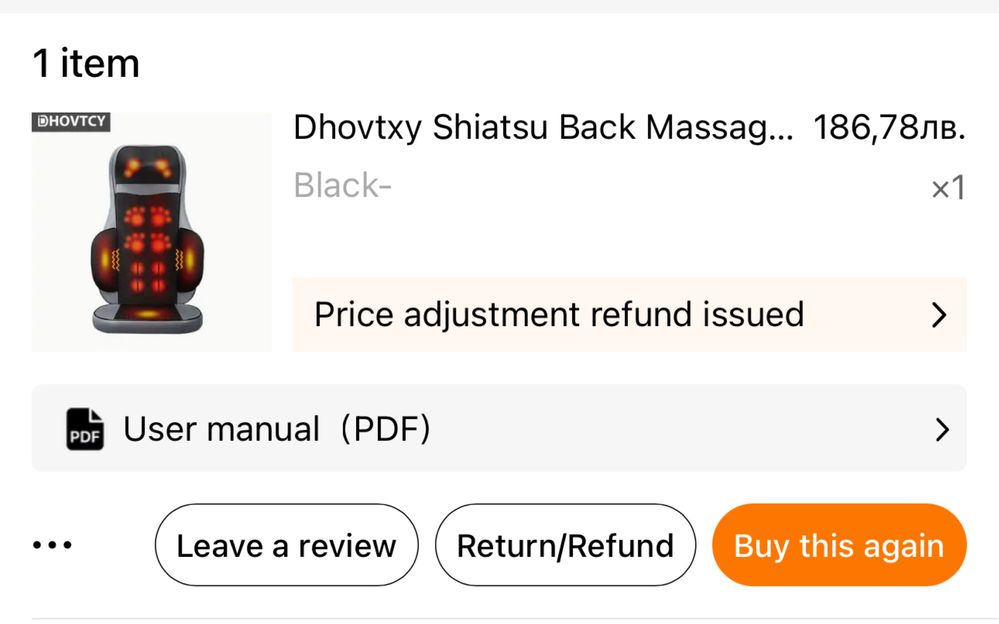This screenshot has width=999, height=624.
Task: Tap the 1 item heading
Action: 86,63
